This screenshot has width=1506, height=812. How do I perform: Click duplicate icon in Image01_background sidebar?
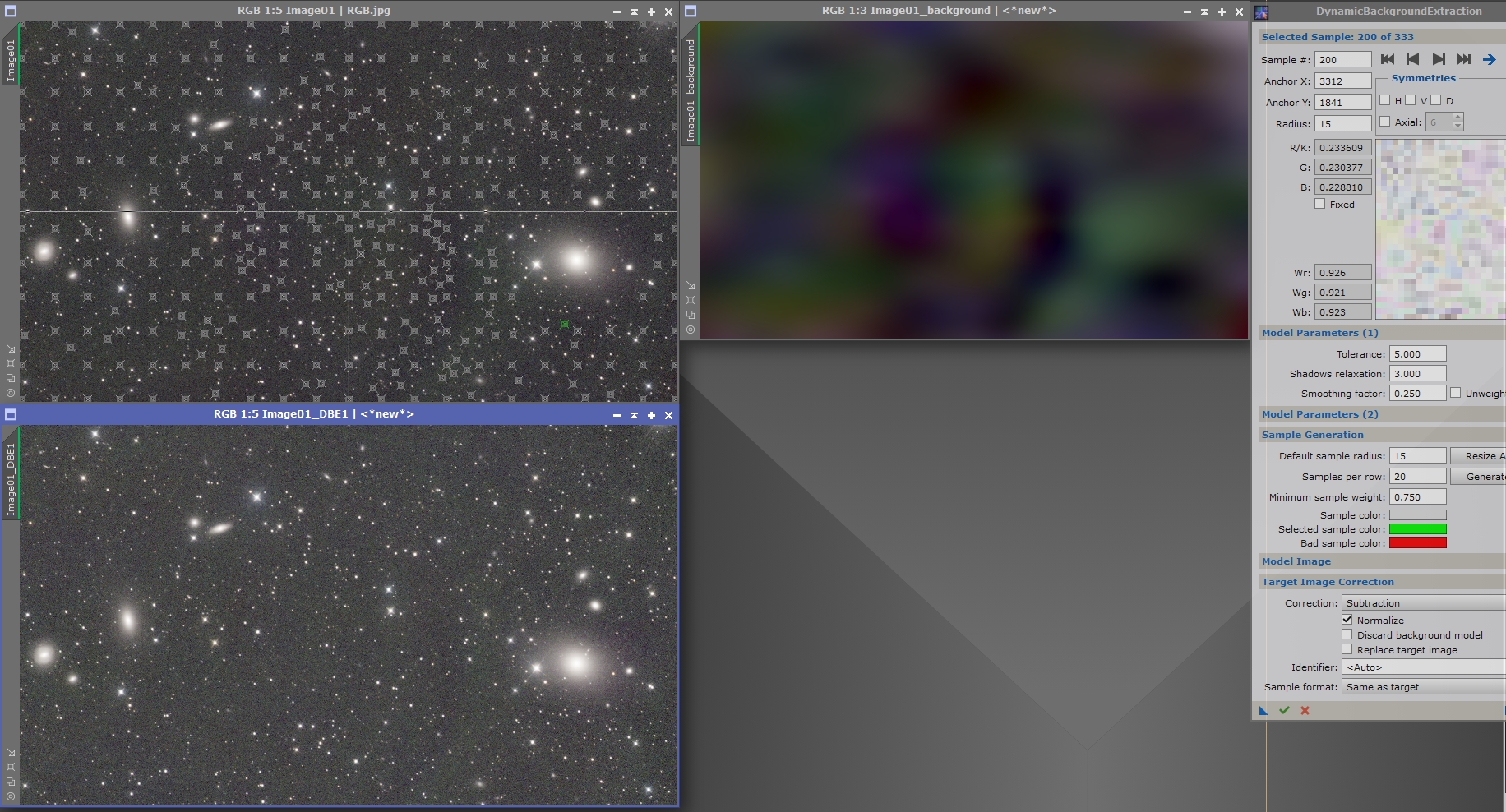click(x=691, y=315)
